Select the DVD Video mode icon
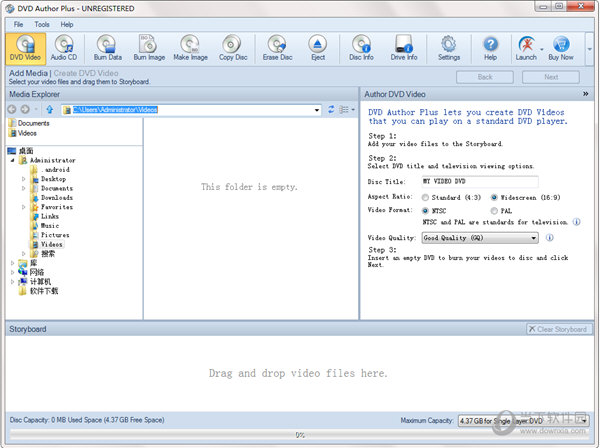The image size is (600, 448). pyautogui.click(x=25, y=48)
